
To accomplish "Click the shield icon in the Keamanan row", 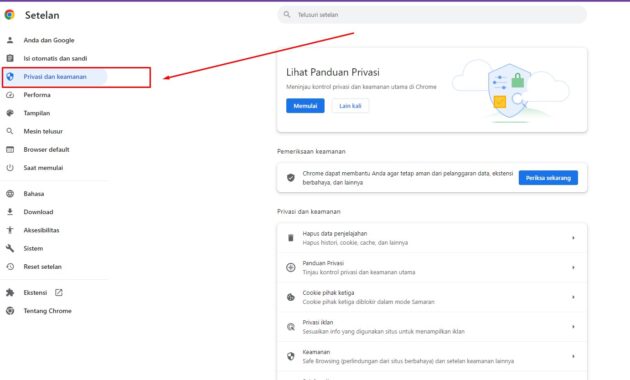I will click(290, 356).
